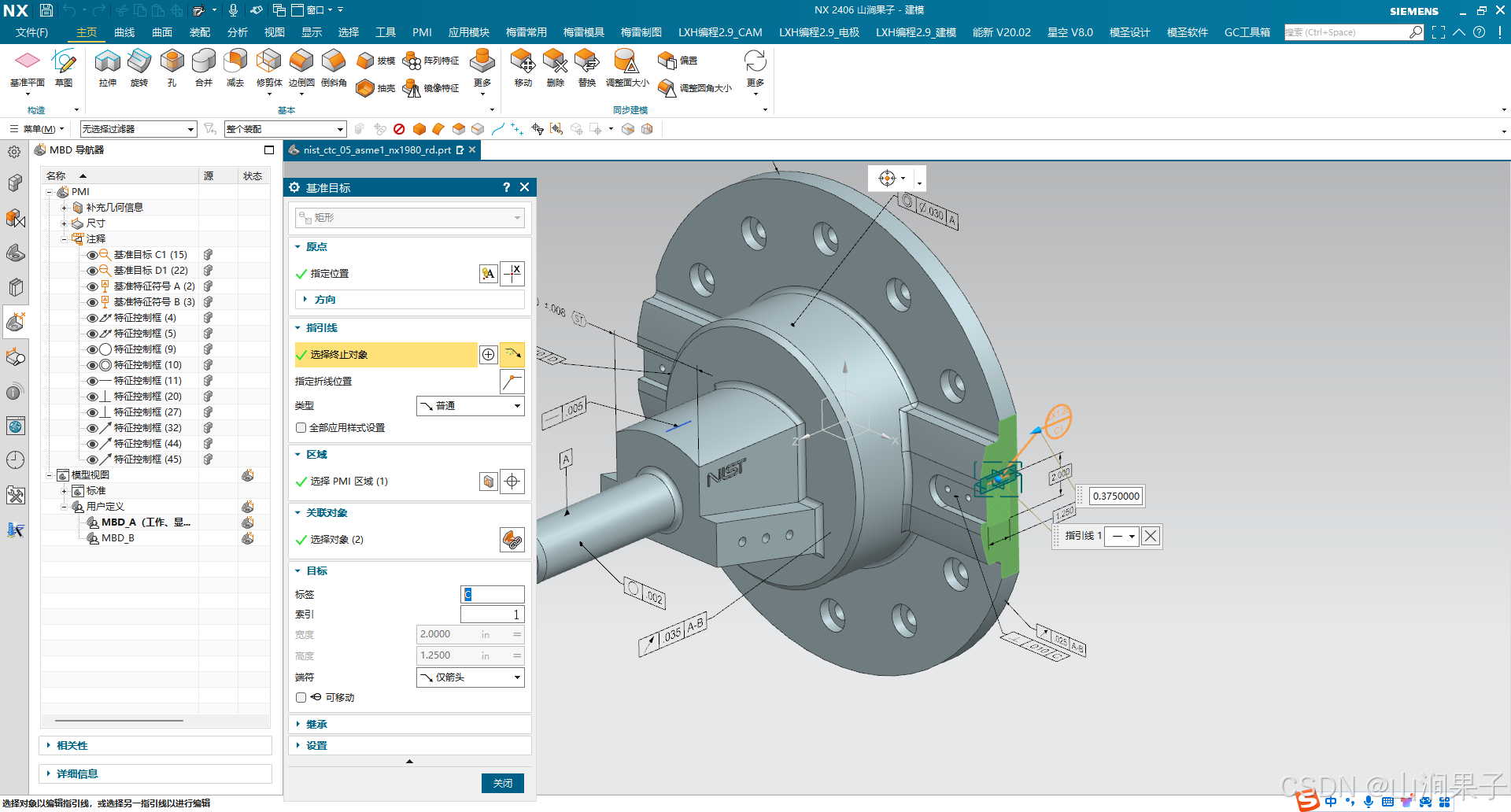This screenshot has height=812, width=1511.
Task: Open the 端符 仅箭头 dropdown
Action: (x=470, y=677)
